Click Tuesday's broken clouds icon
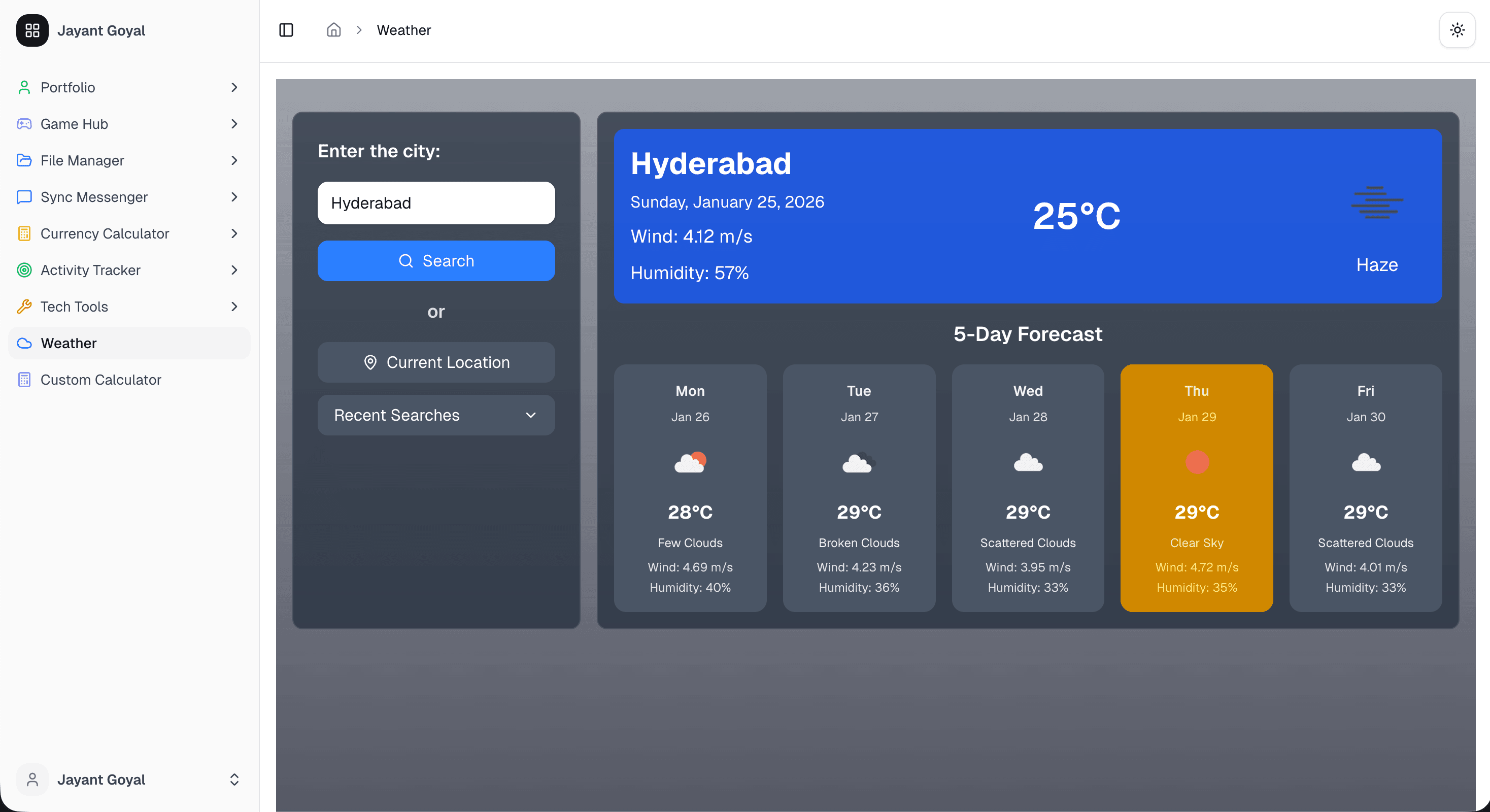Viewport: 1490px width, 812px height. click(859, 462)
